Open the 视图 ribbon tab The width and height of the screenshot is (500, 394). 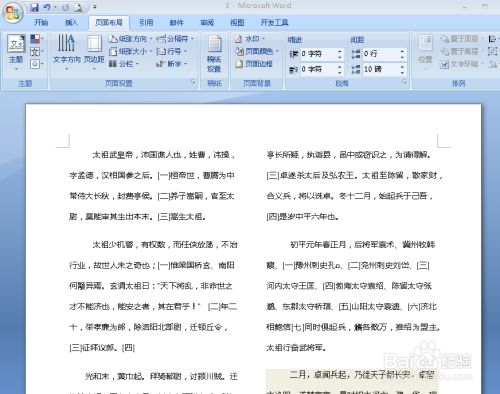[x=237, y=23]
